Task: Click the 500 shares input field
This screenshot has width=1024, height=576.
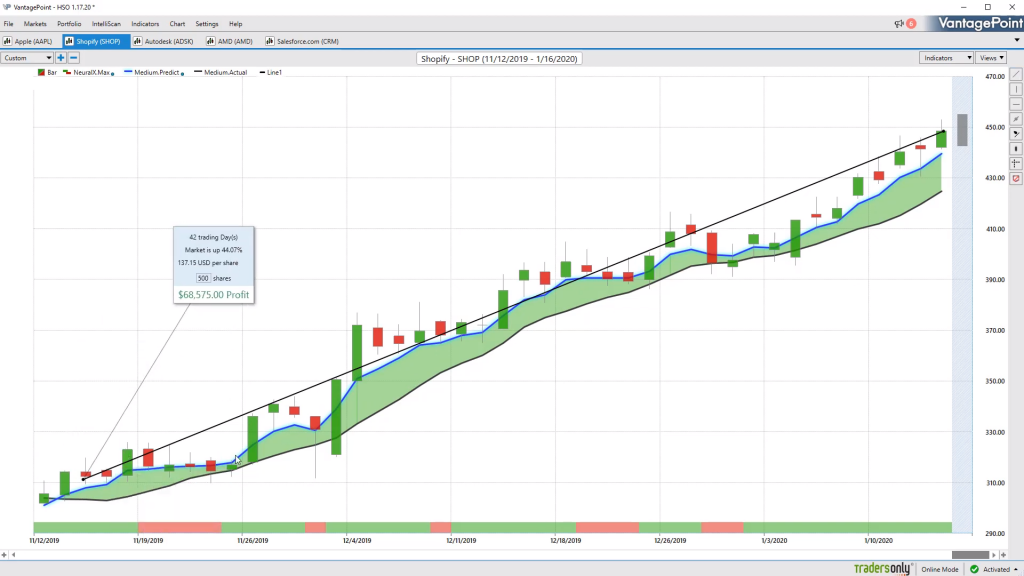Action: point(203,278)
